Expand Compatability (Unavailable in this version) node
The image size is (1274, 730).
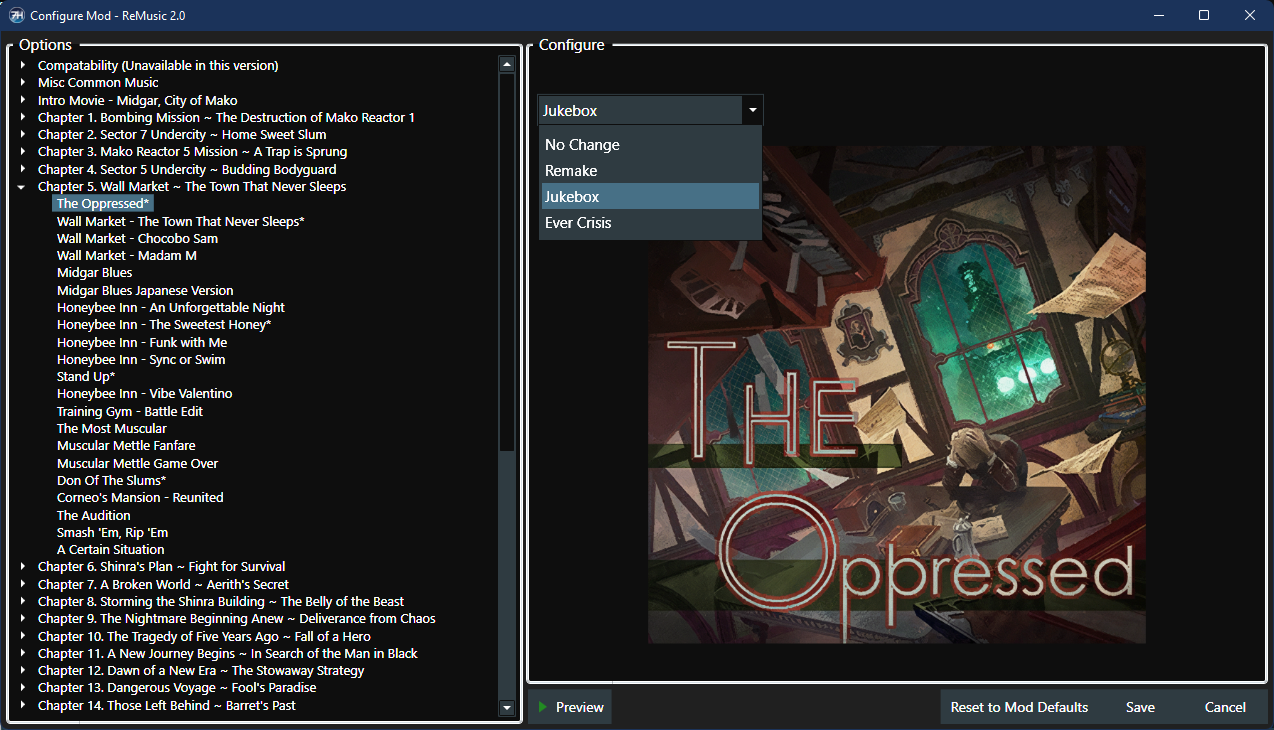coord(22,65)
